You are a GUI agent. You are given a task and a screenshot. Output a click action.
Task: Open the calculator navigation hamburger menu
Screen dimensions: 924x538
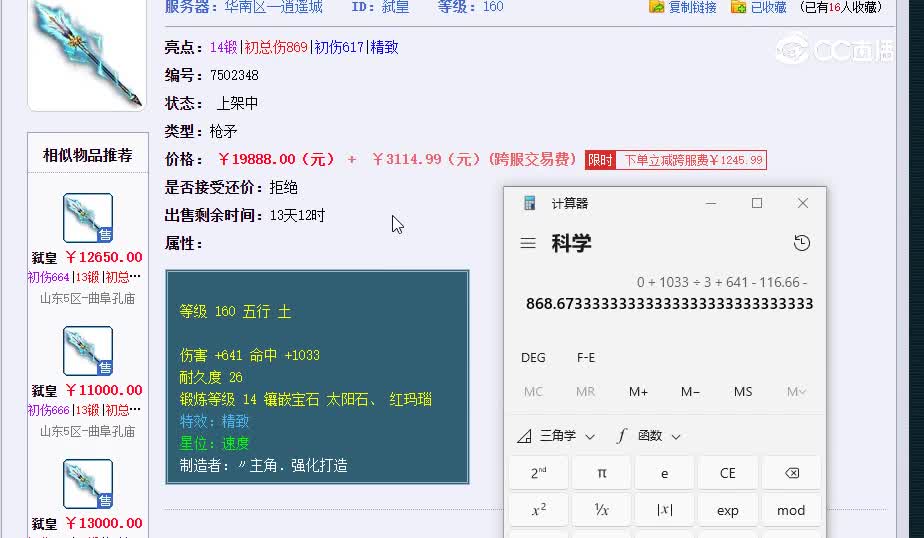pos(528,243)
